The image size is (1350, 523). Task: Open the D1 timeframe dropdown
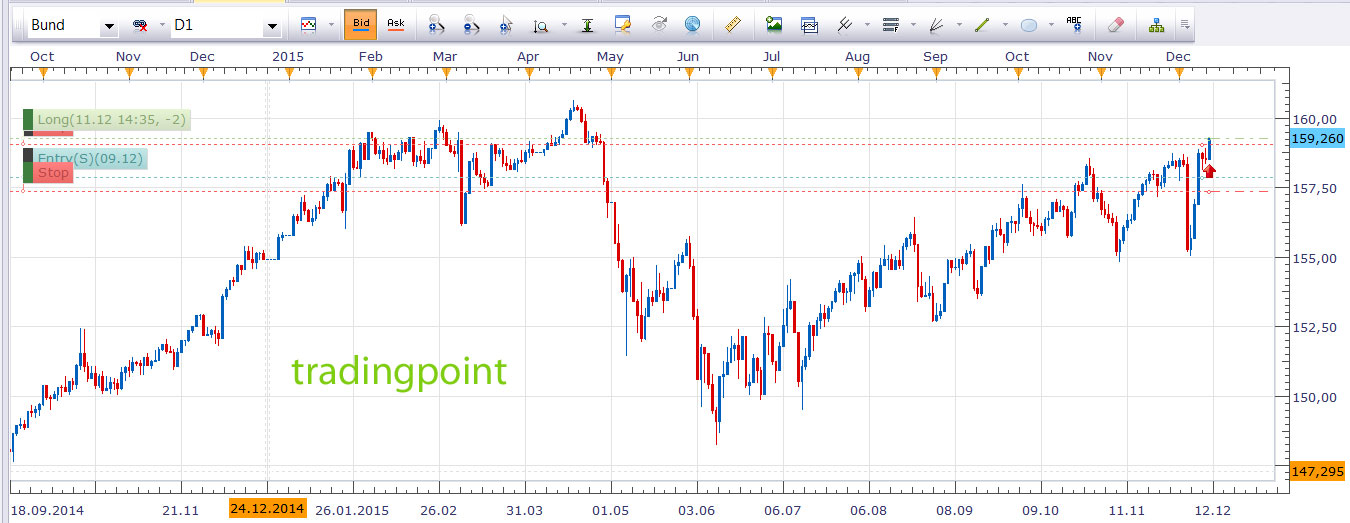[271, 26]
